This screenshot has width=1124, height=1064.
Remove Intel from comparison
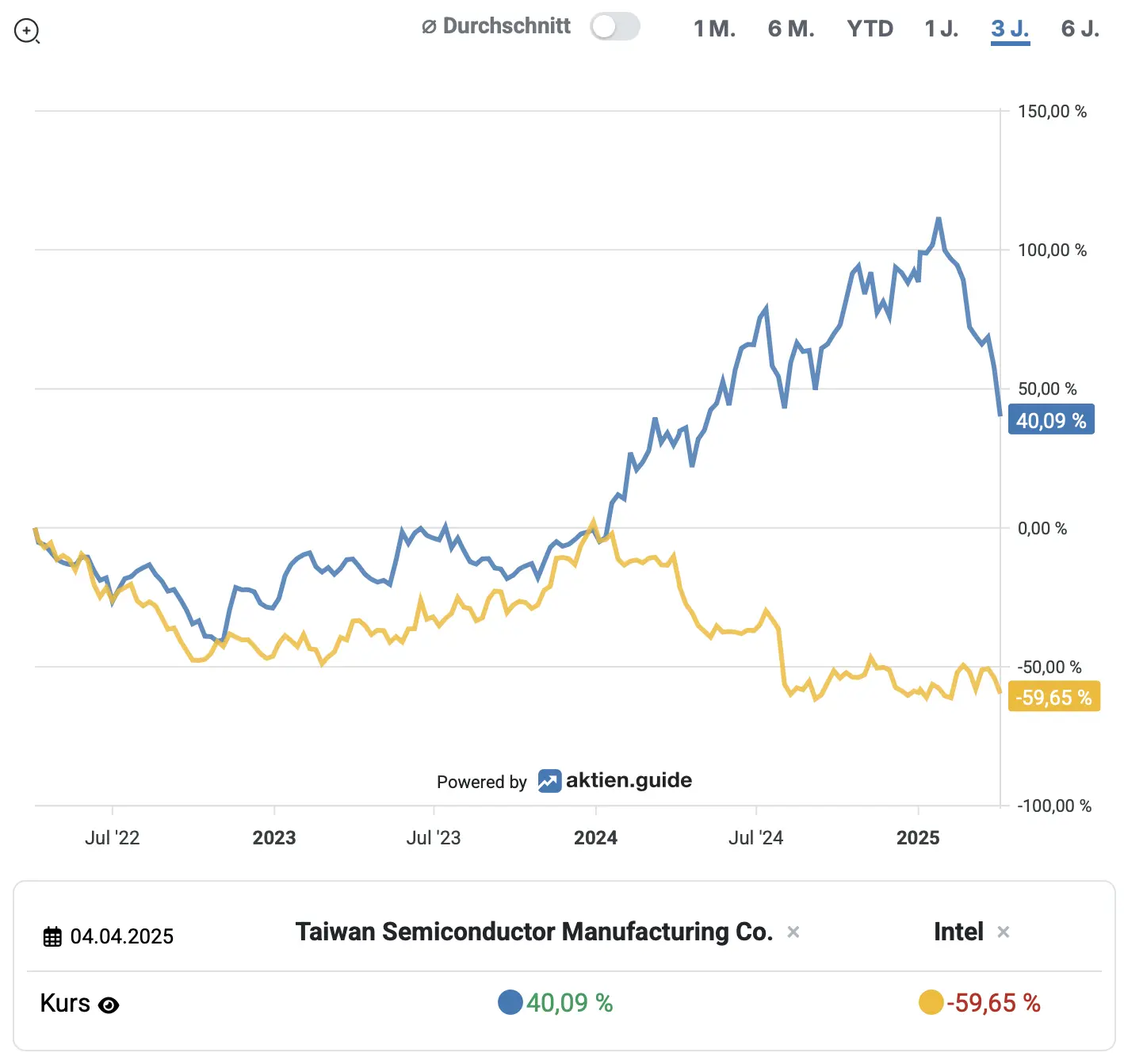[x=1003, y=932]
